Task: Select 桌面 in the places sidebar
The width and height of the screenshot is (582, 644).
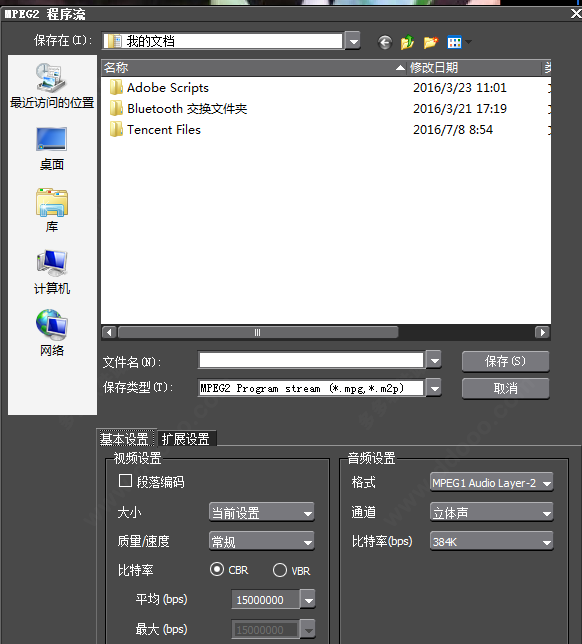Action: 52,149
